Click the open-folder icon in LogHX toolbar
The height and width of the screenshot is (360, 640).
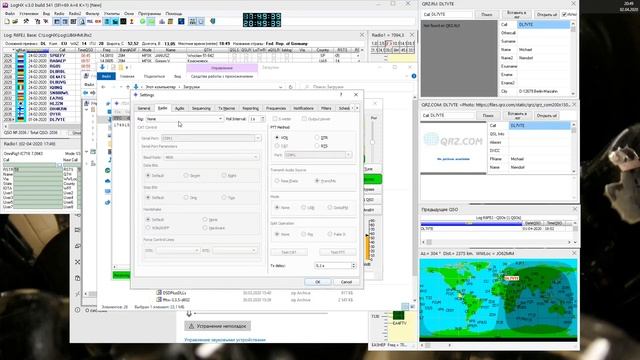pyautogui.click(x=15, y=21)
